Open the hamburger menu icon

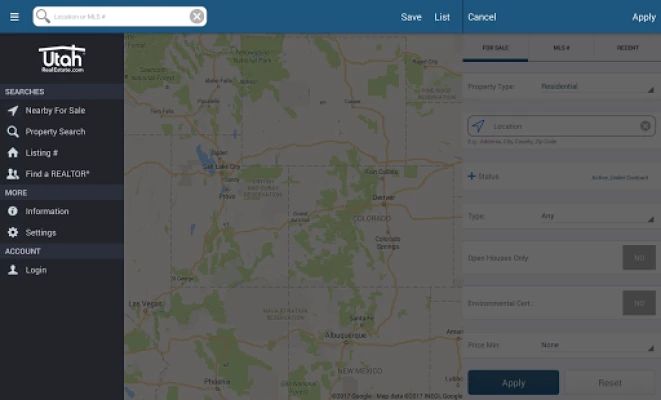coord(14,17)
